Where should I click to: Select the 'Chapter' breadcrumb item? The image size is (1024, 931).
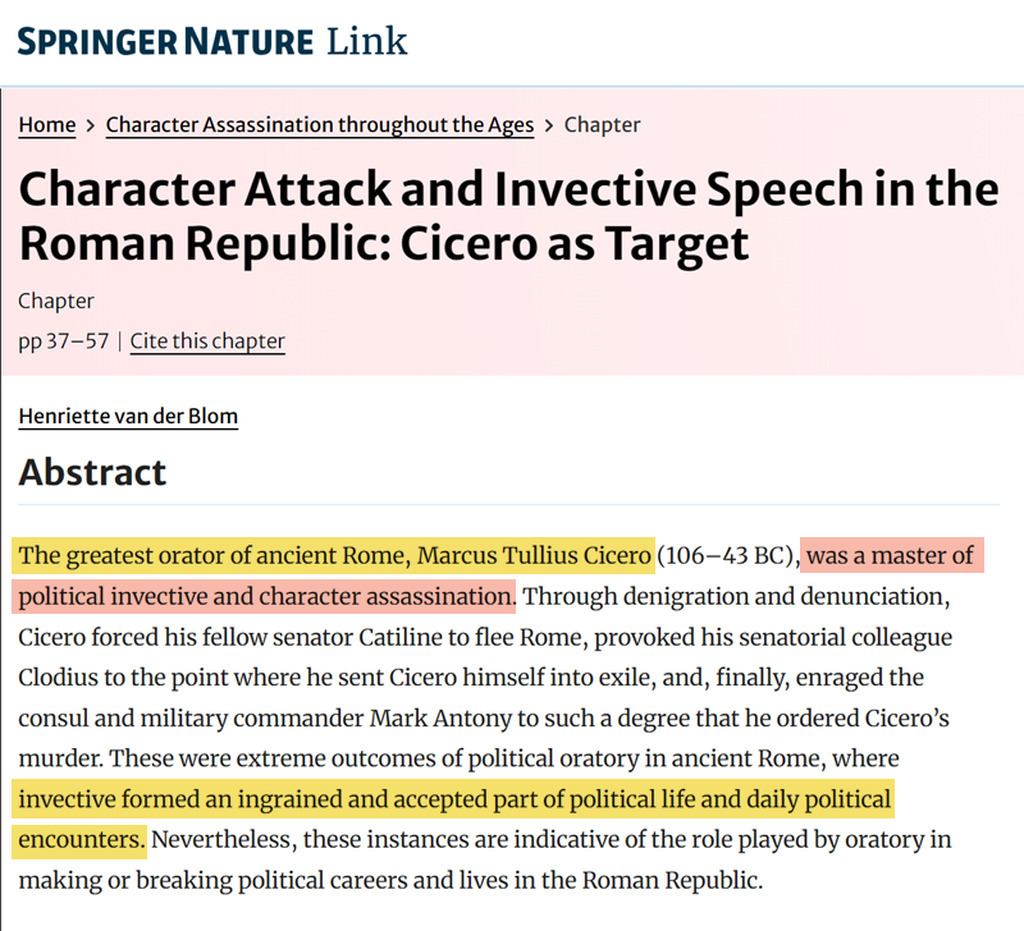coord(602,125)
